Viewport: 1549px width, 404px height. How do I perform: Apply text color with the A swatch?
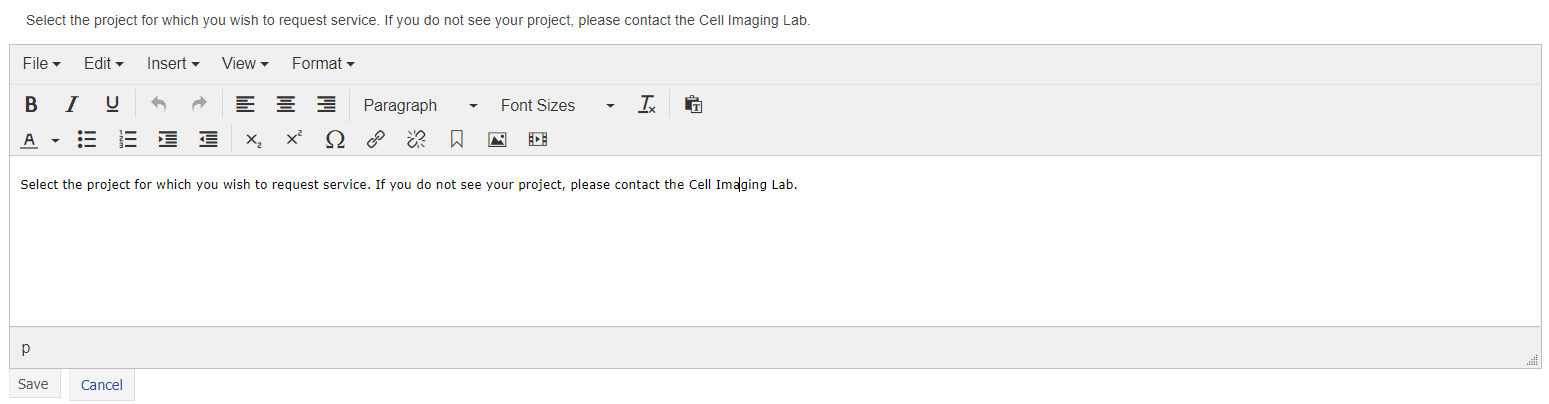(29, 140)
